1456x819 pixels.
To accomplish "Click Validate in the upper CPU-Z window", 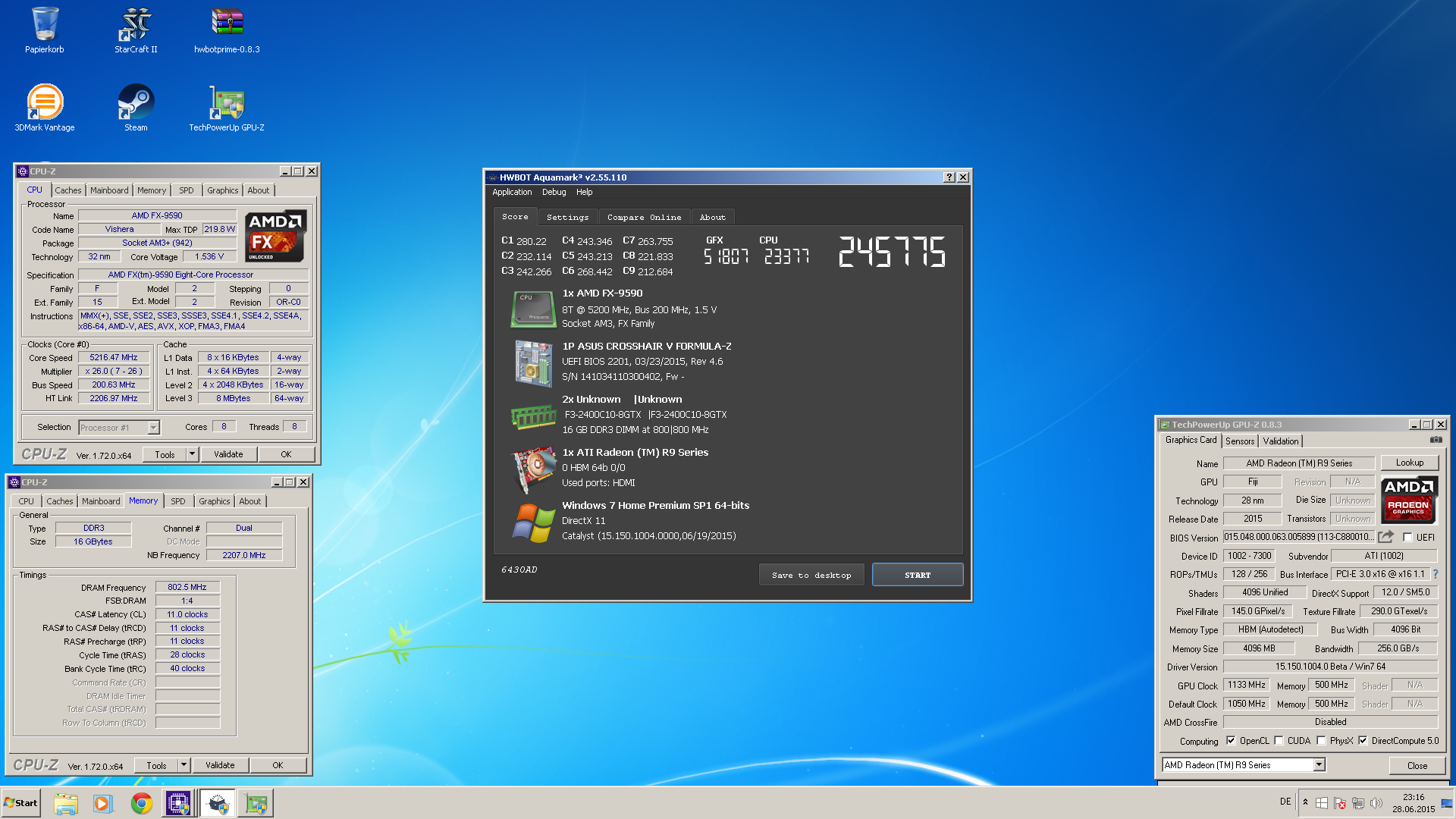I will pyautogui.click(x=228, y=454).
